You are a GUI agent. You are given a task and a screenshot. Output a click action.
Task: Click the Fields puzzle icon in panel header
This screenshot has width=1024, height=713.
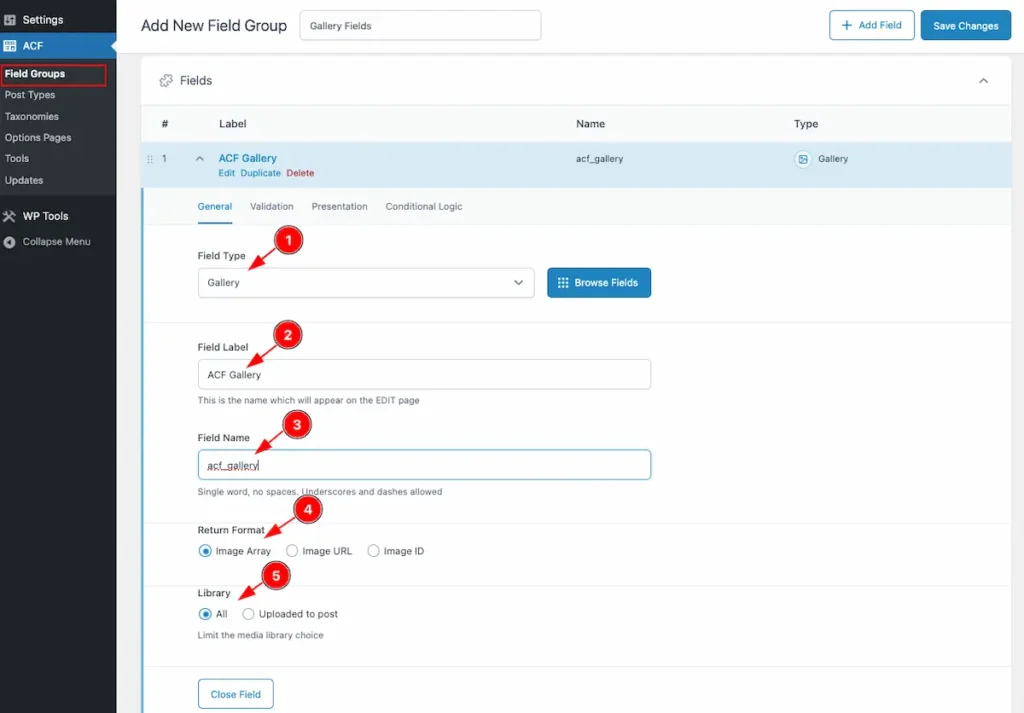tap(166, 81)
